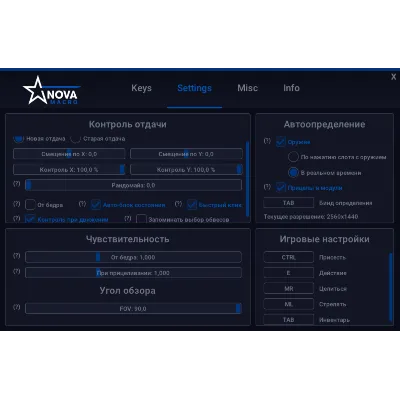Click MR key bind for Целиться
This screenshot has width=400, height=400.
pyautogui.click(x=289, y=288)
